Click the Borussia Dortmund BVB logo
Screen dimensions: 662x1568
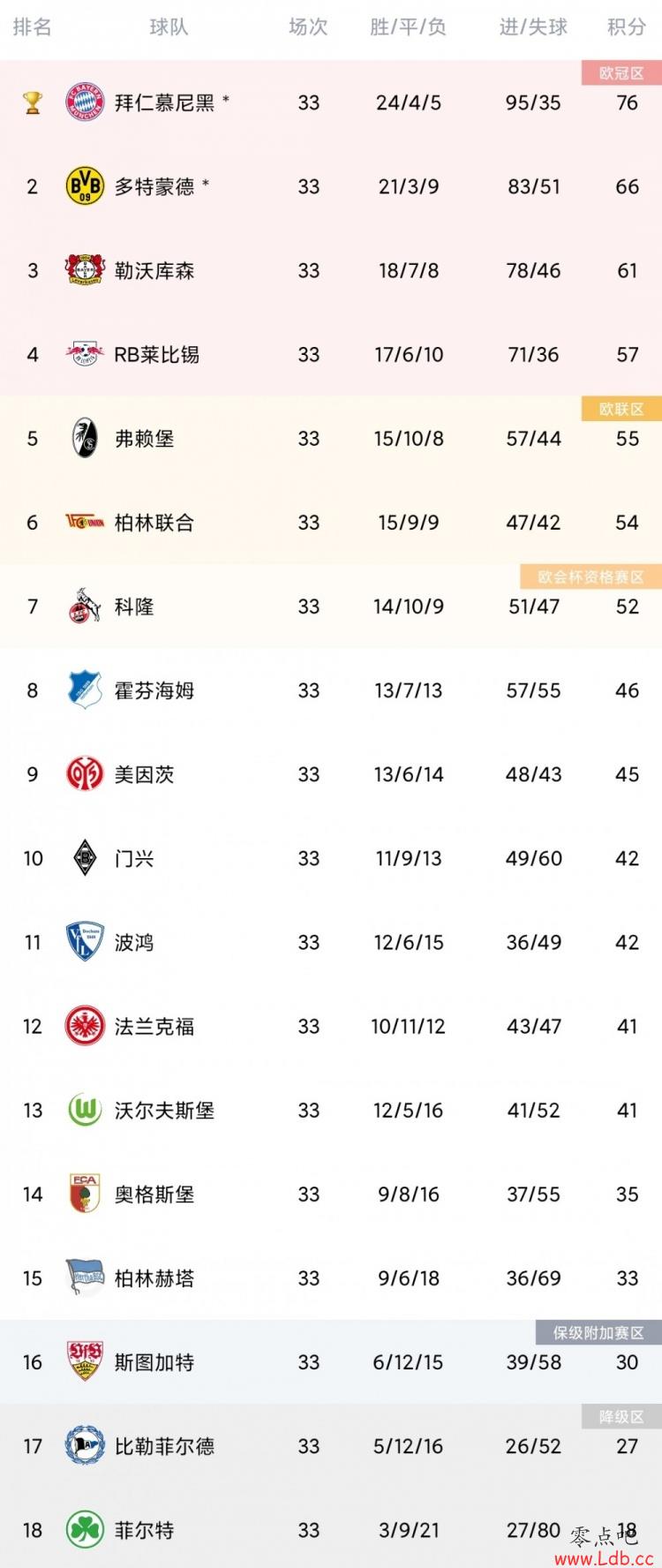coord(86,186)
